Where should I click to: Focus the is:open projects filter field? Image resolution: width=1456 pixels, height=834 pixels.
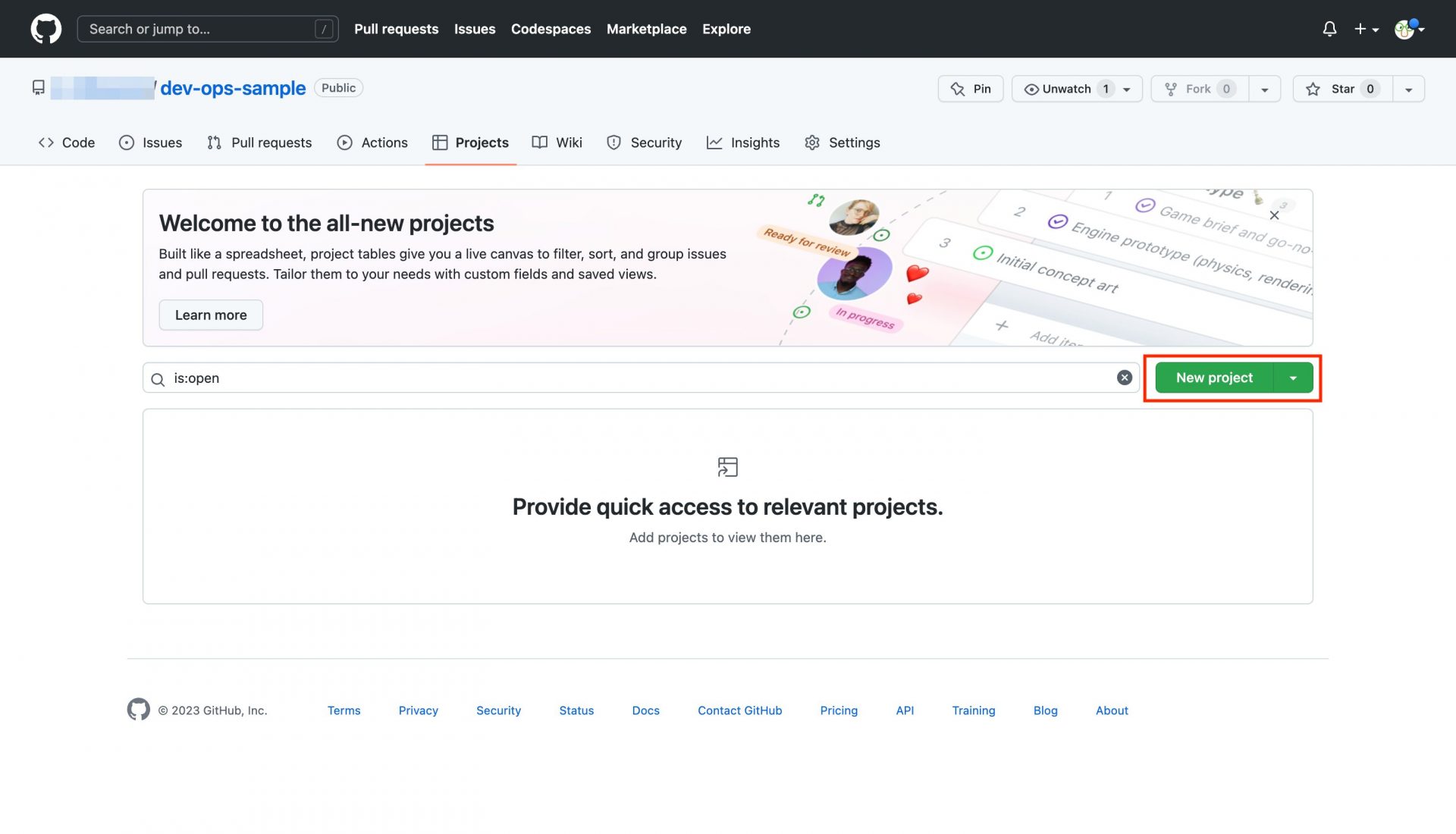click(x=637, y=378)
